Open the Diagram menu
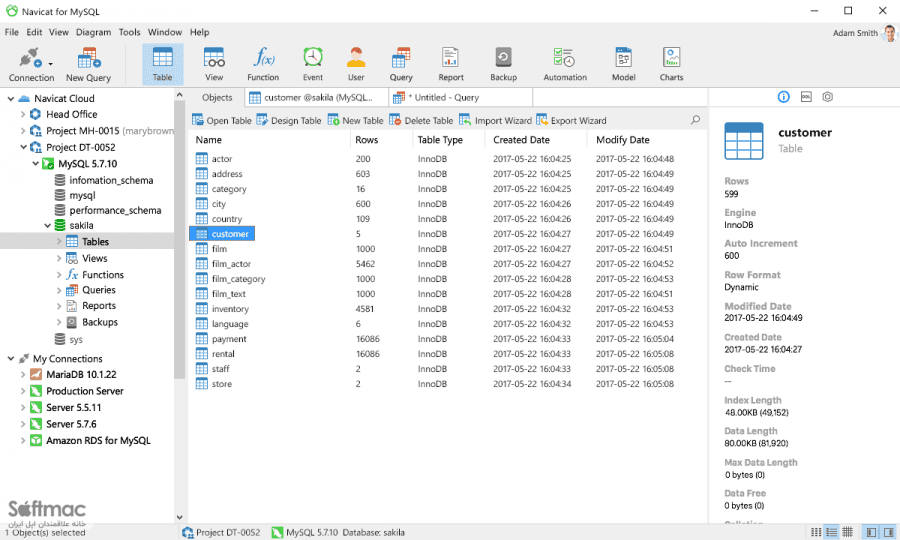The width and height of the screenshot is (900, 540). [x=94, y=32]
